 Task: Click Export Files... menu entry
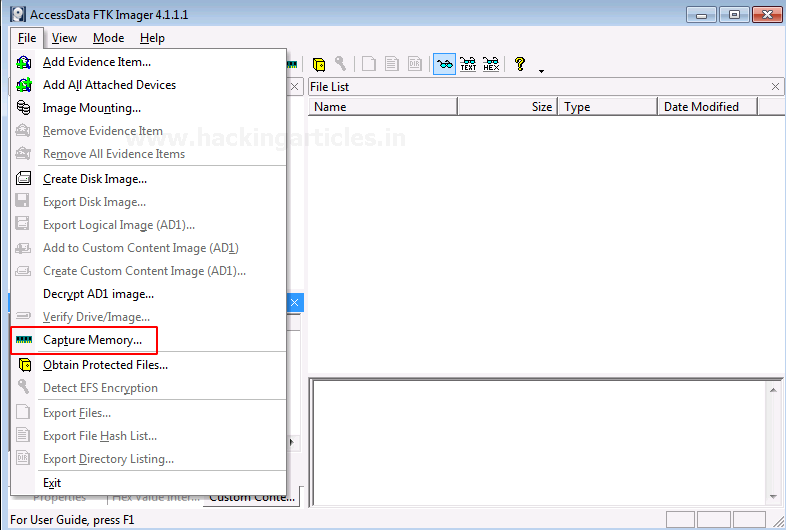[149, 413]
